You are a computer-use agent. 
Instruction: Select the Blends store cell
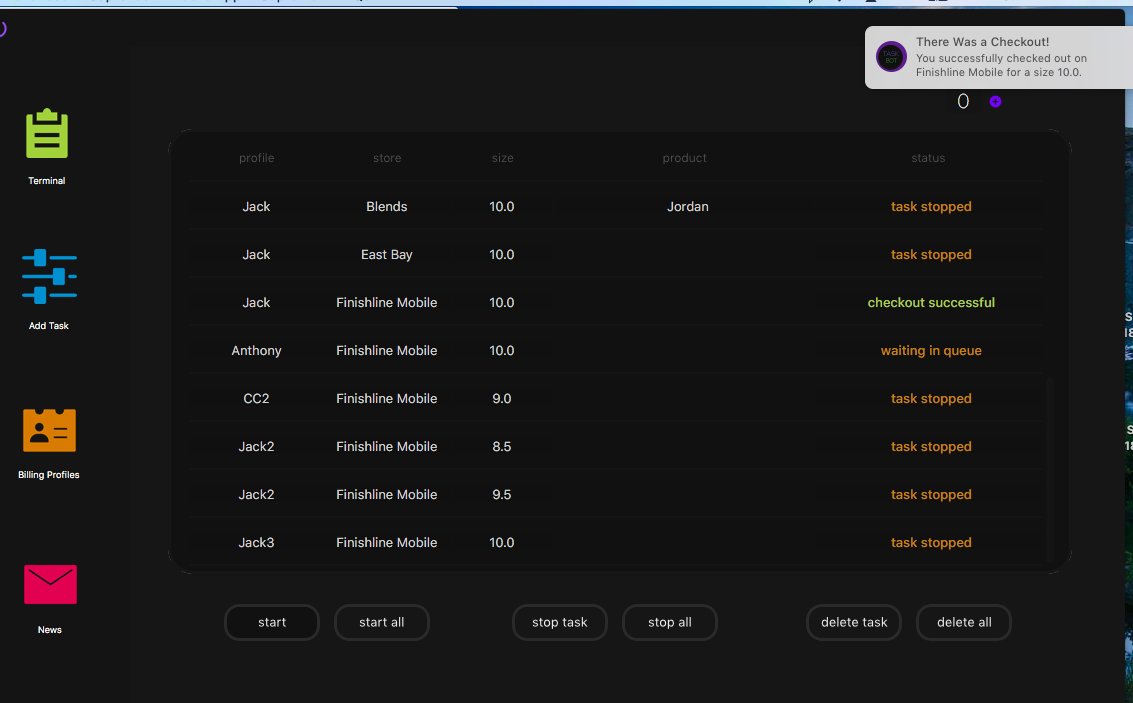(387, 207)
